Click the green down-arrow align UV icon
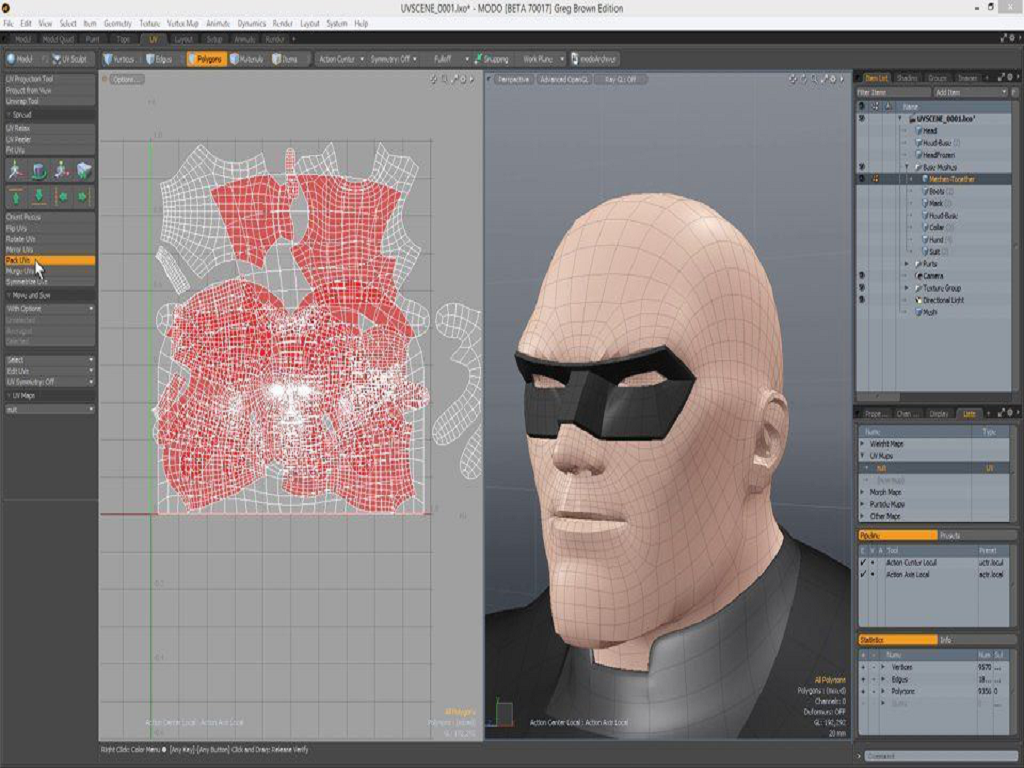The image size is (1024, 768). tap(38, 196)
